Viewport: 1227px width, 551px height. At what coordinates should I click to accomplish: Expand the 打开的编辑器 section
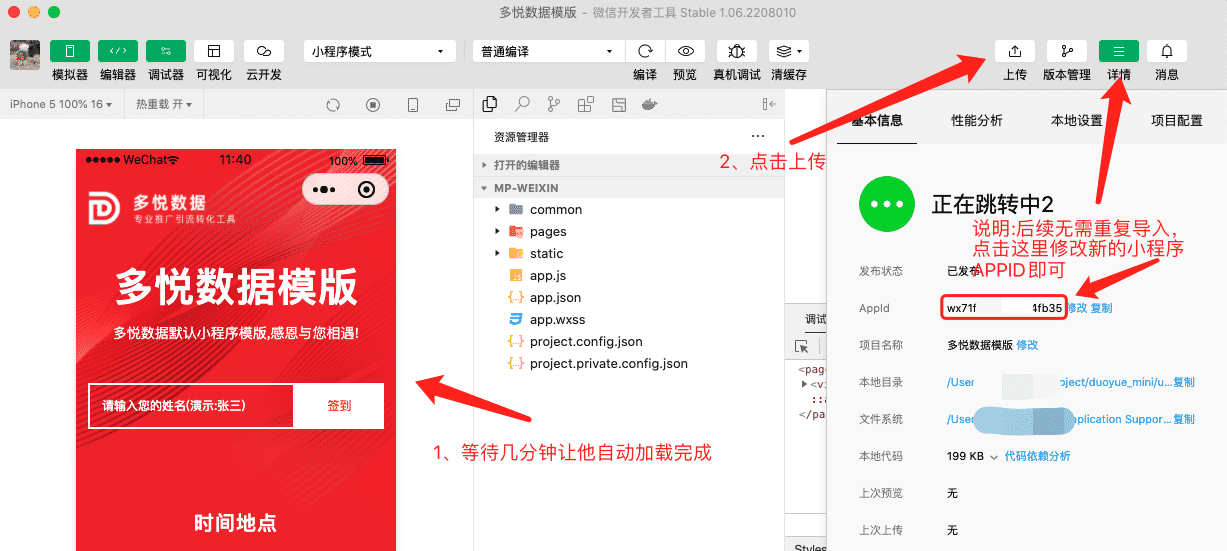point(629,165)
